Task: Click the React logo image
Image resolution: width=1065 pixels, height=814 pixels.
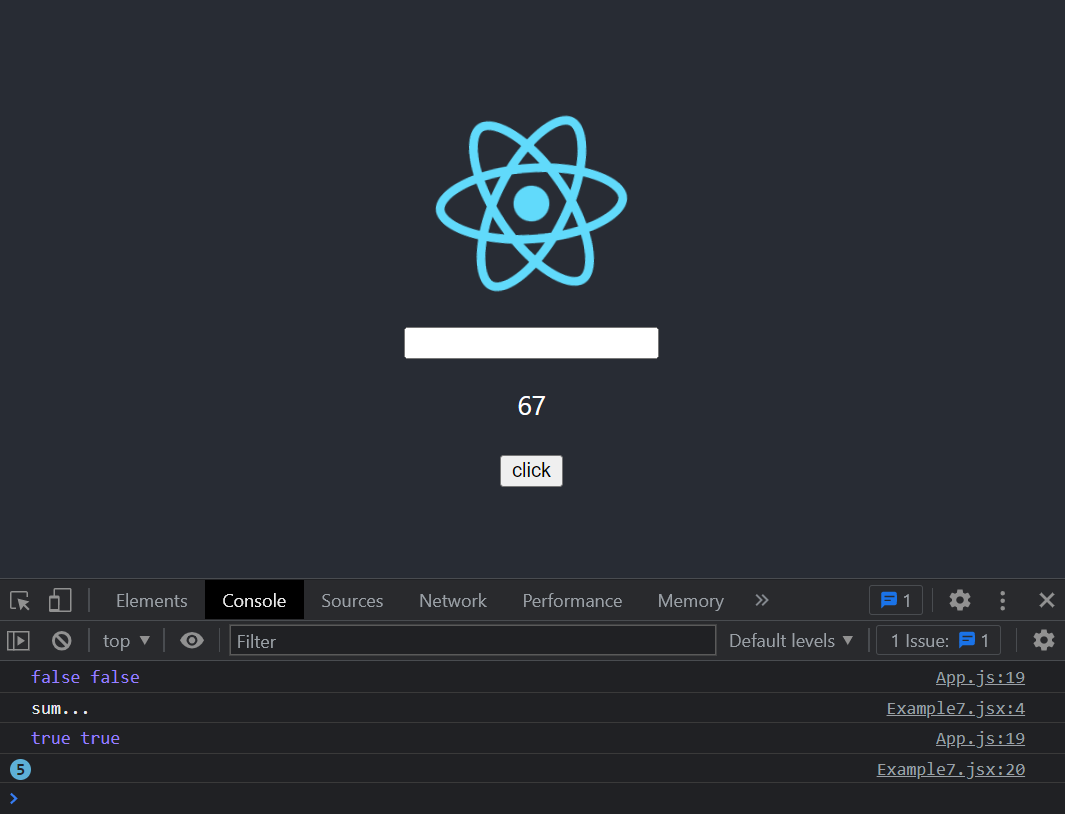Action: (x=531, y=203)
